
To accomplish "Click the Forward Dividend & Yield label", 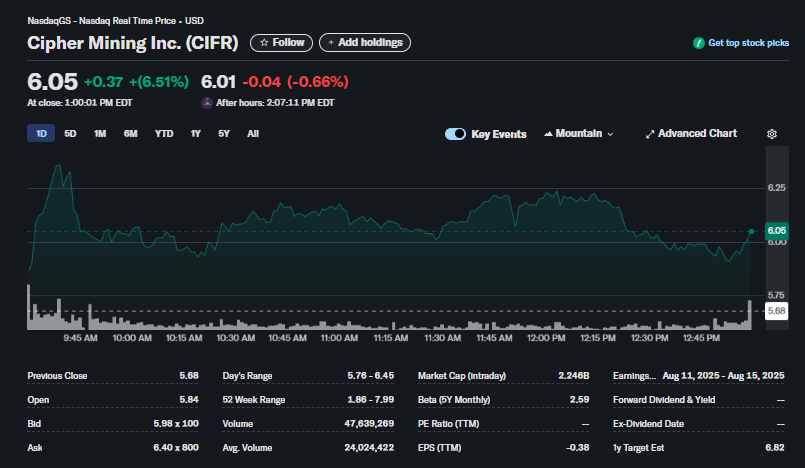I will coord(664,400).
